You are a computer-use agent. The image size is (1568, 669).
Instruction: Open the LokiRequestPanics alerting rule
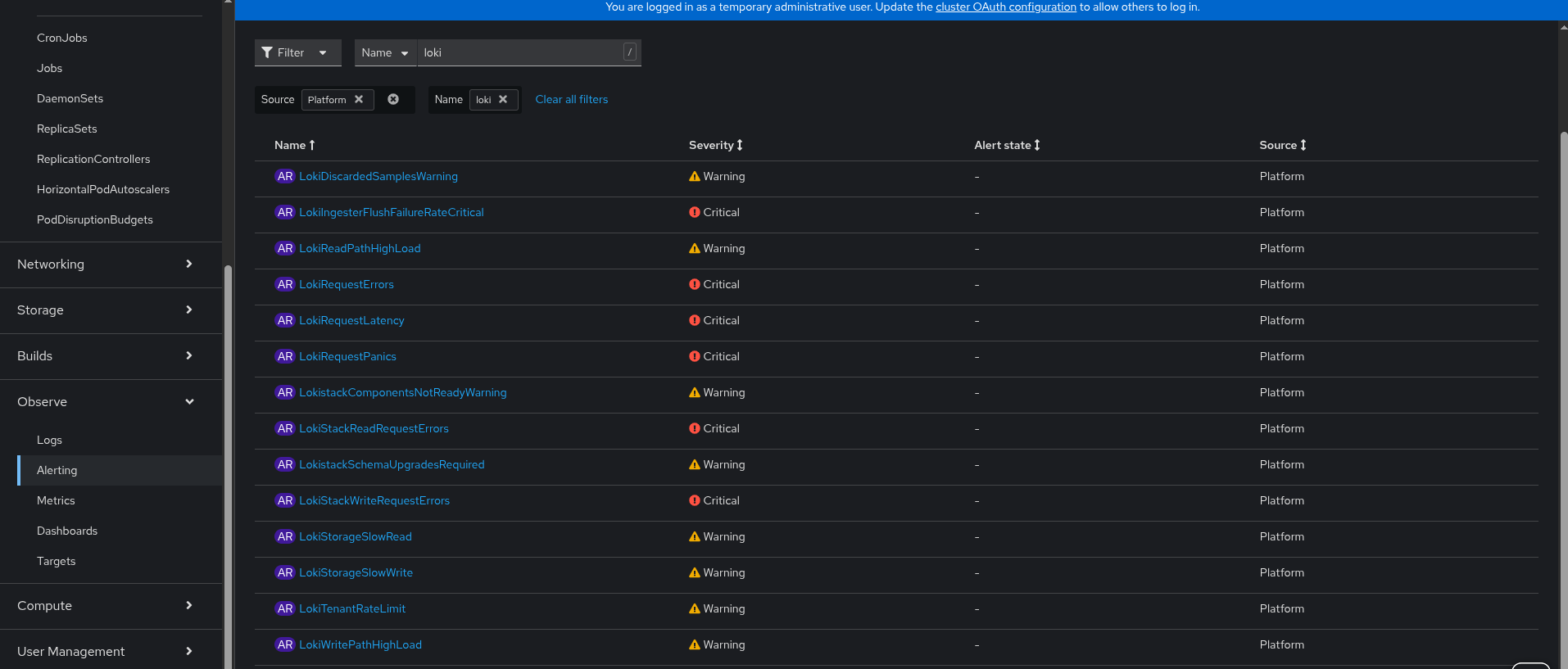347,356
